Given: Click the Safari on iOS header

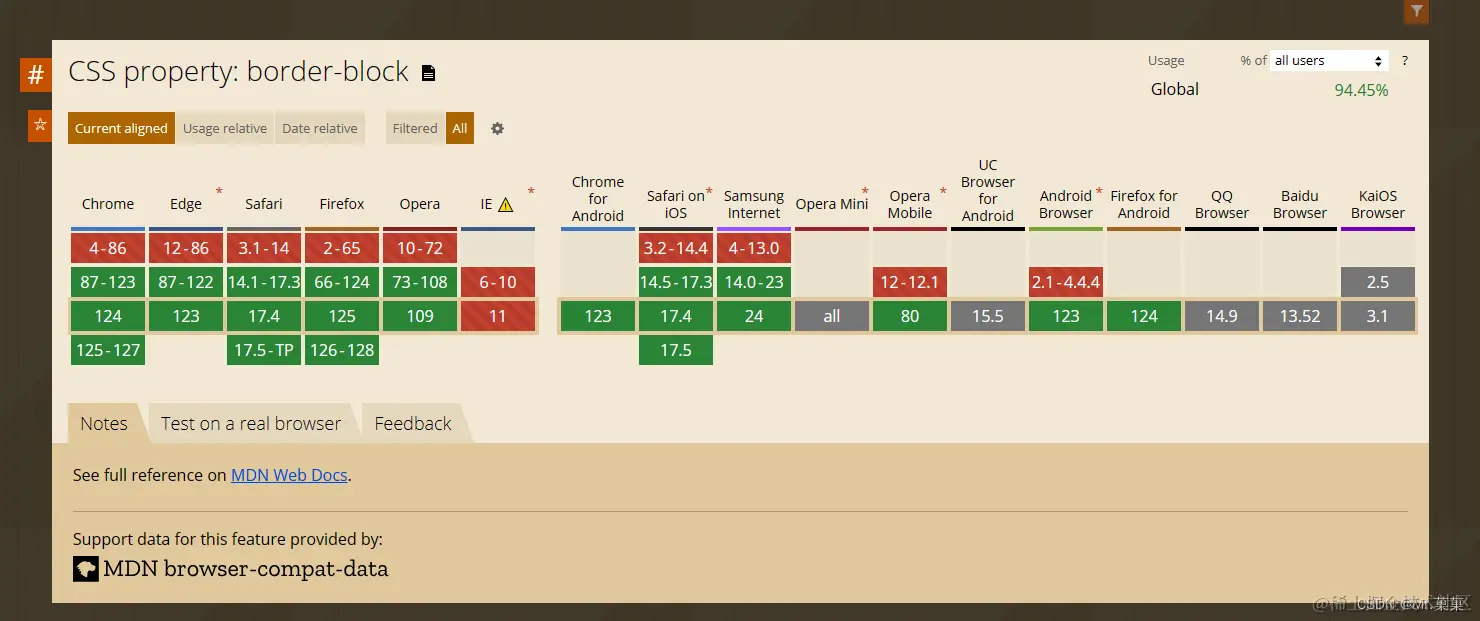Looking at the screenshot, I should click(x=676, y=204).
